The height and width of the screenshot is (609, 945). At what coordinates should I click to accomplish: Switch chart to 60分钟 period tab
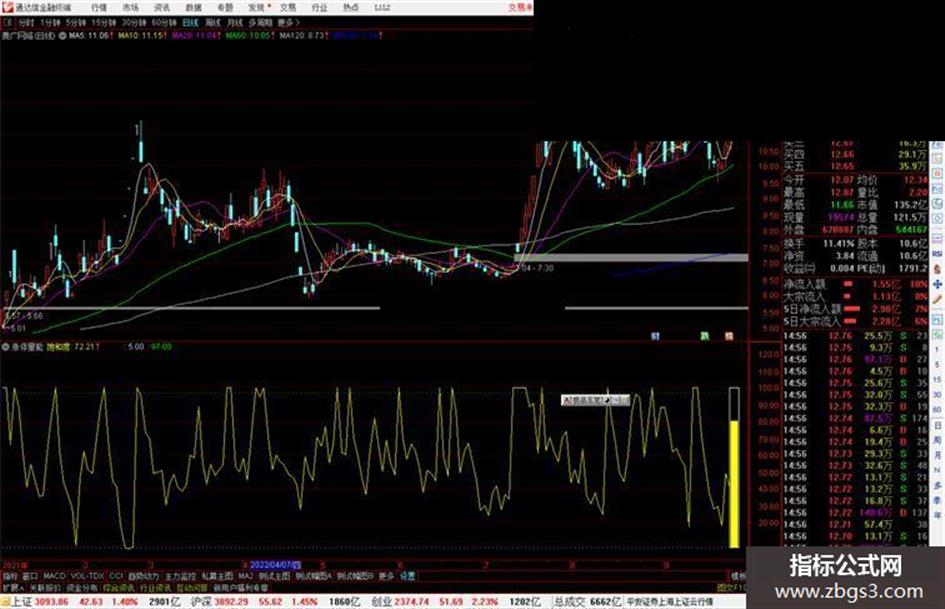pyautogui.click(x=163, y=22)
